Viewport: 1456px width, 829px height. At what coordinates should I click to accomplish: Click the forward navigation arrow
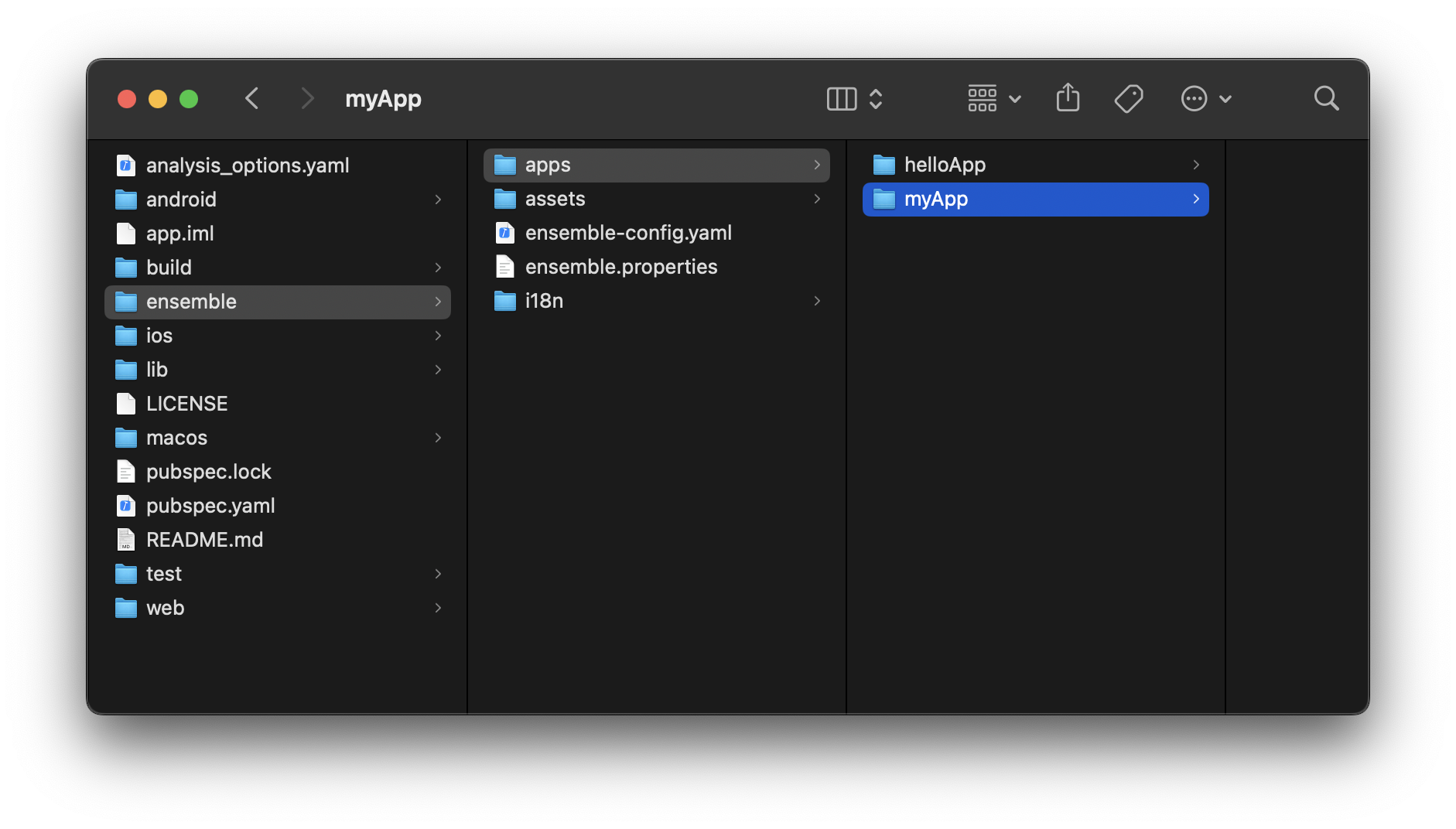tap(307, 98)
